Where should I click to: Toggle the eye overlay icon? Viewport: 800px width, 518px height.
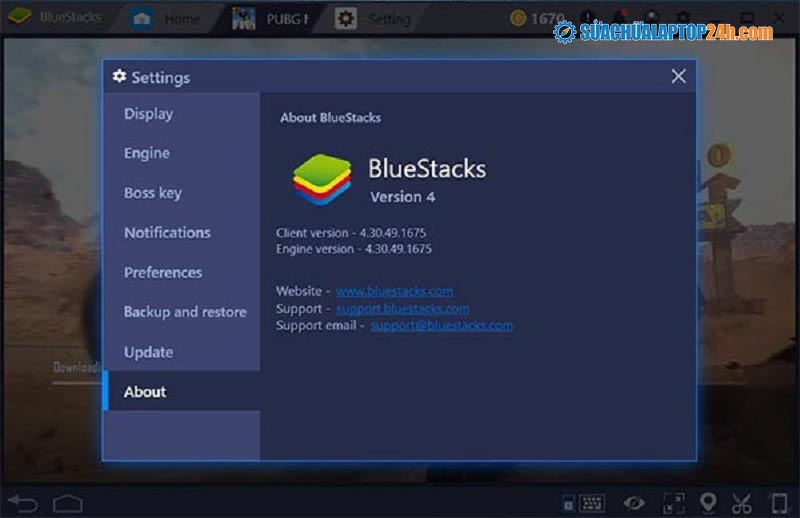634,503
